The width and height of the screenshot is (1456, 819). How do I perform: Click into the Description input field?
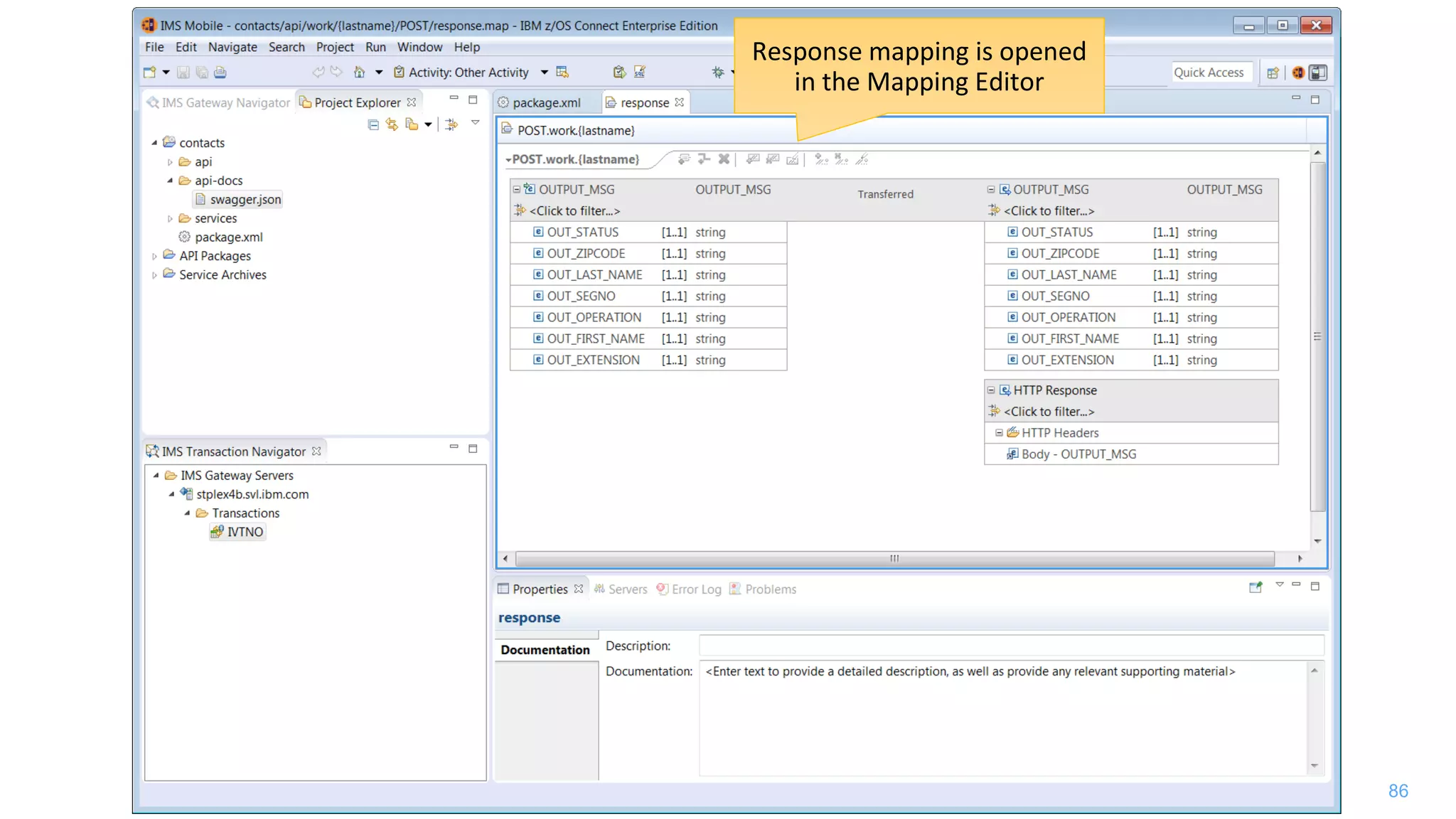[1011, 646]
